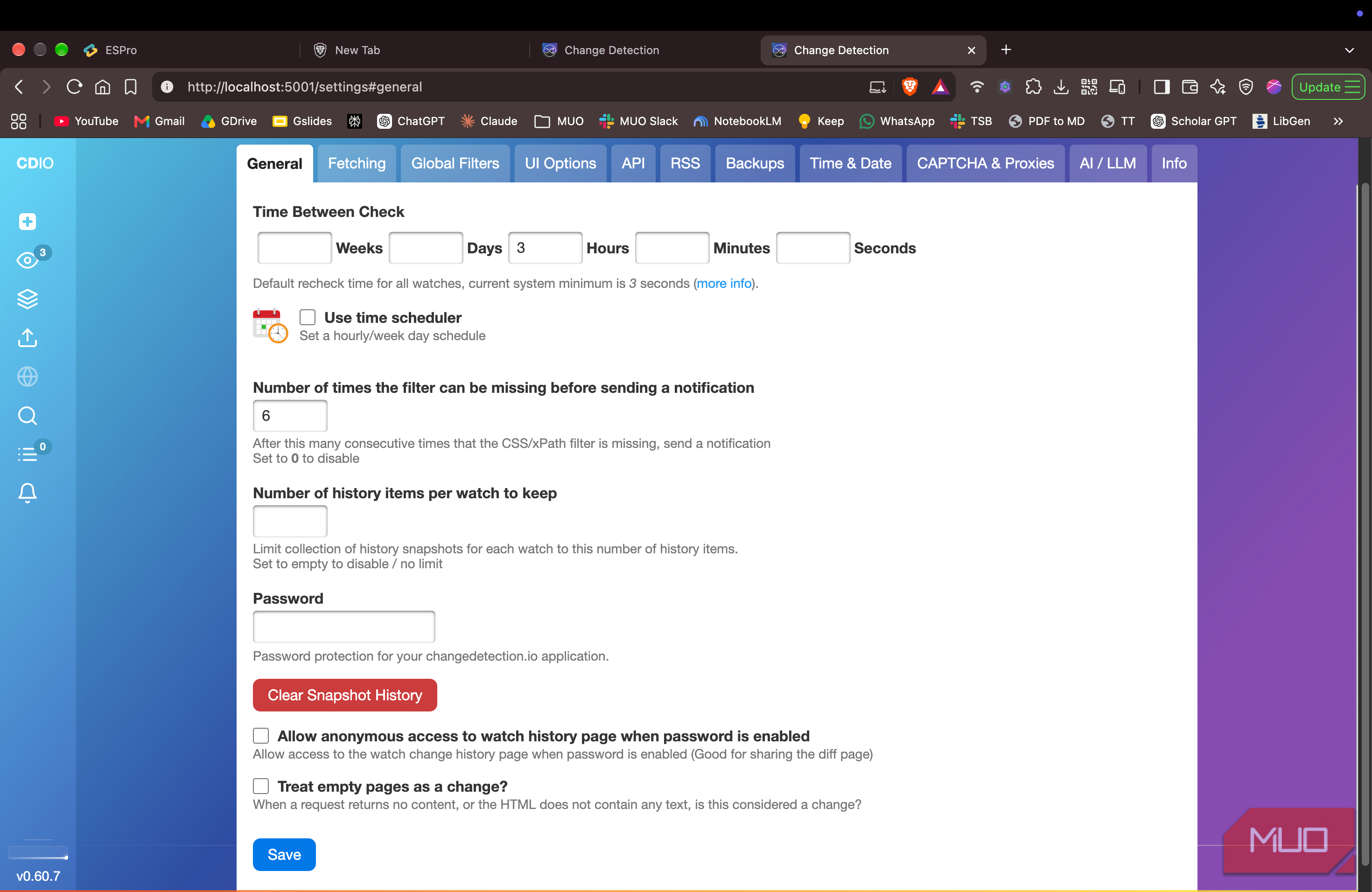Expand the hidden bookmarks overflow chevron
Screen dimensions: 1372x892
click(1338, 121)
